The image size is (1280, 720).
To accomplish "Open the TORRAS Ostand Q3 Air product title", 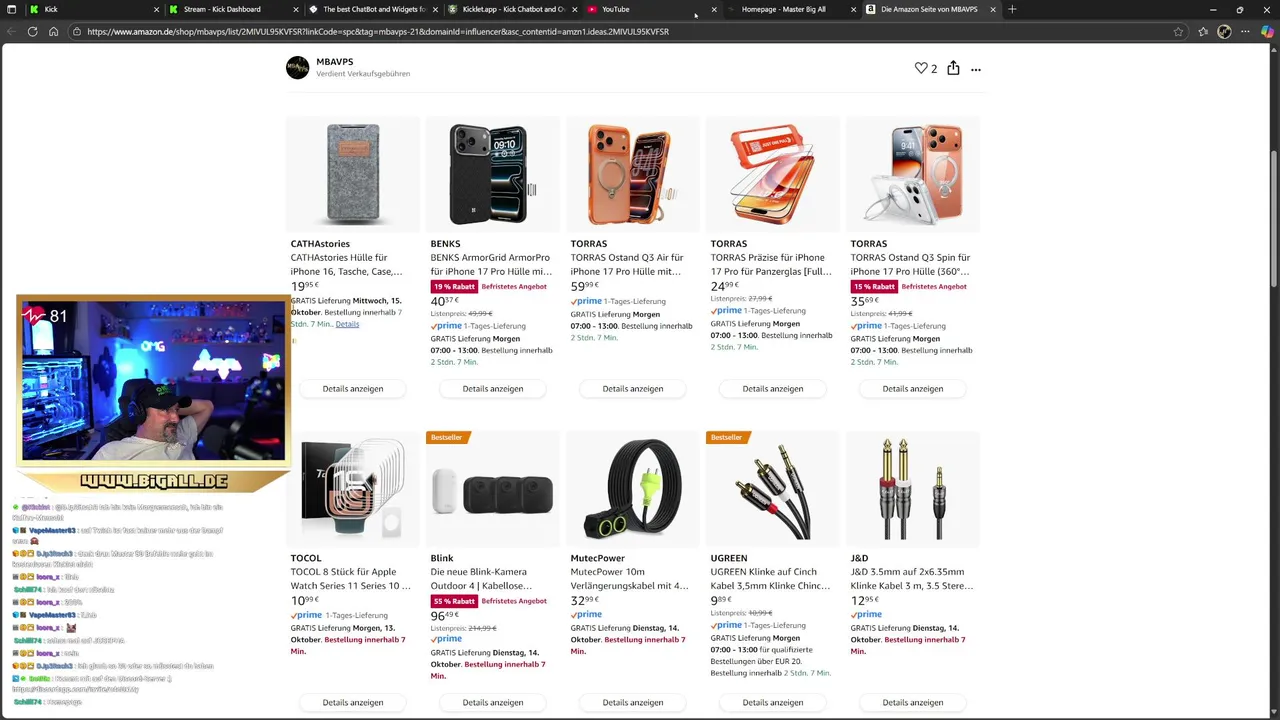I will pyautogui.click(x=627, y=264).
